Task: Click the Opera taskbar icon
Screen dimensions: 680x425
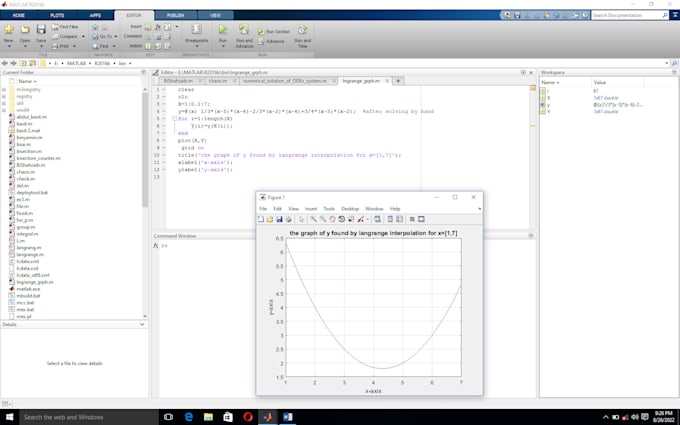Action: [x=248, y=417]
